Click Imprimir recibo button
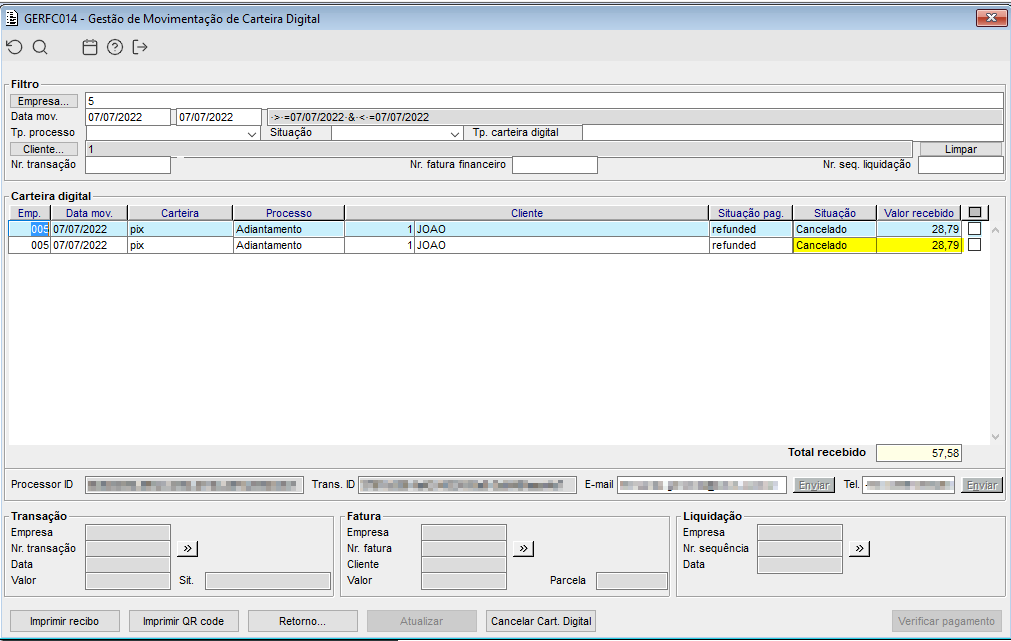Screen dimensions: 1011x641 pos(64,621)
